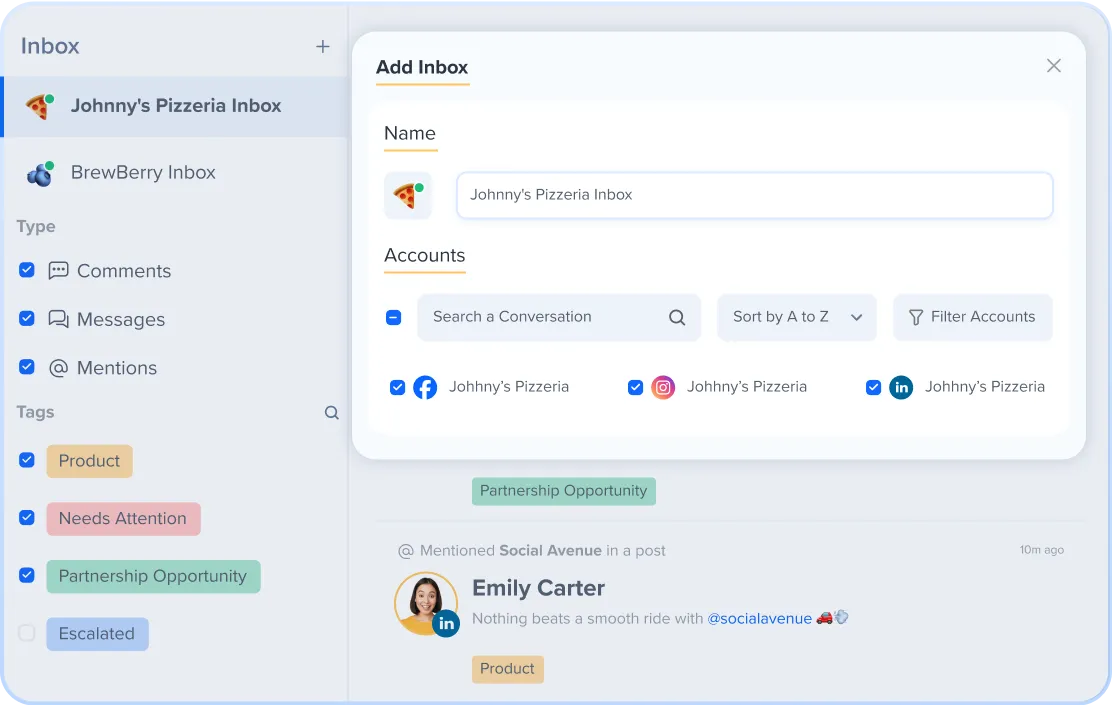The width and height of the screenshot is (1112, 705).
Task: Uncheck the Comments type checkbox
Action: pyautogui.click(x=27, y=270)
